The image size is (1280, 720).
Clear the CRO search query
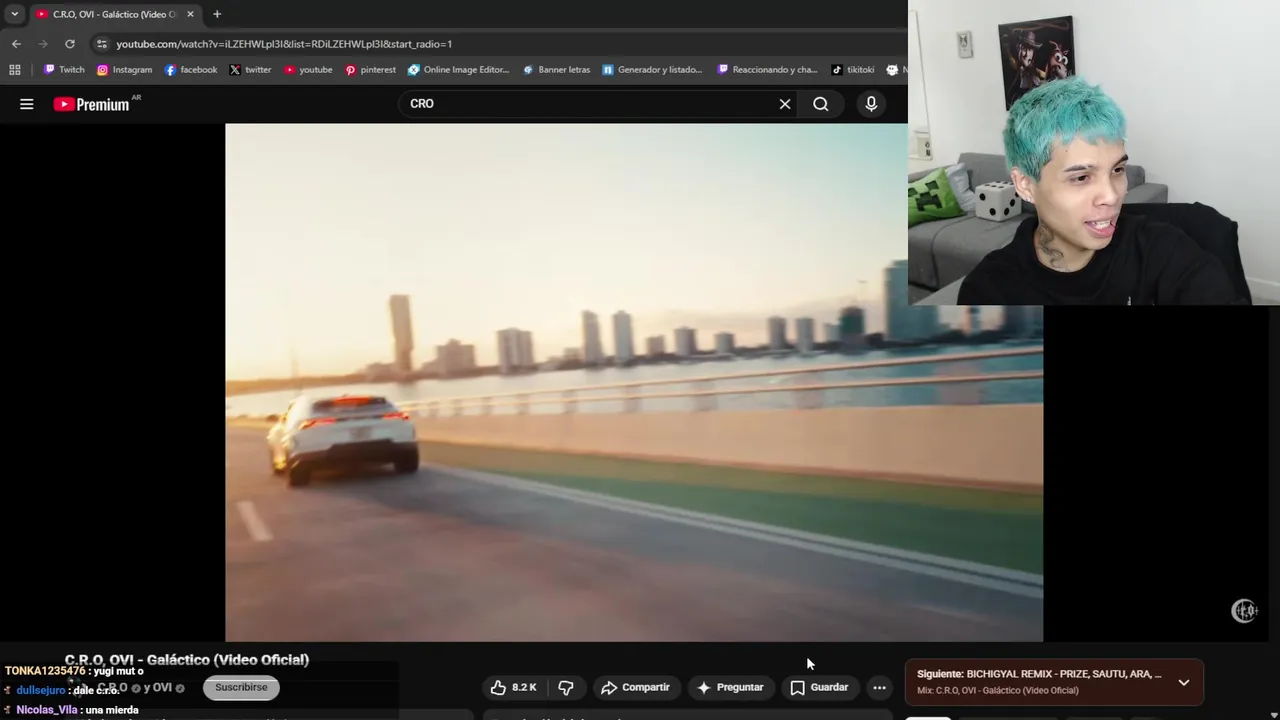point(785,104)
